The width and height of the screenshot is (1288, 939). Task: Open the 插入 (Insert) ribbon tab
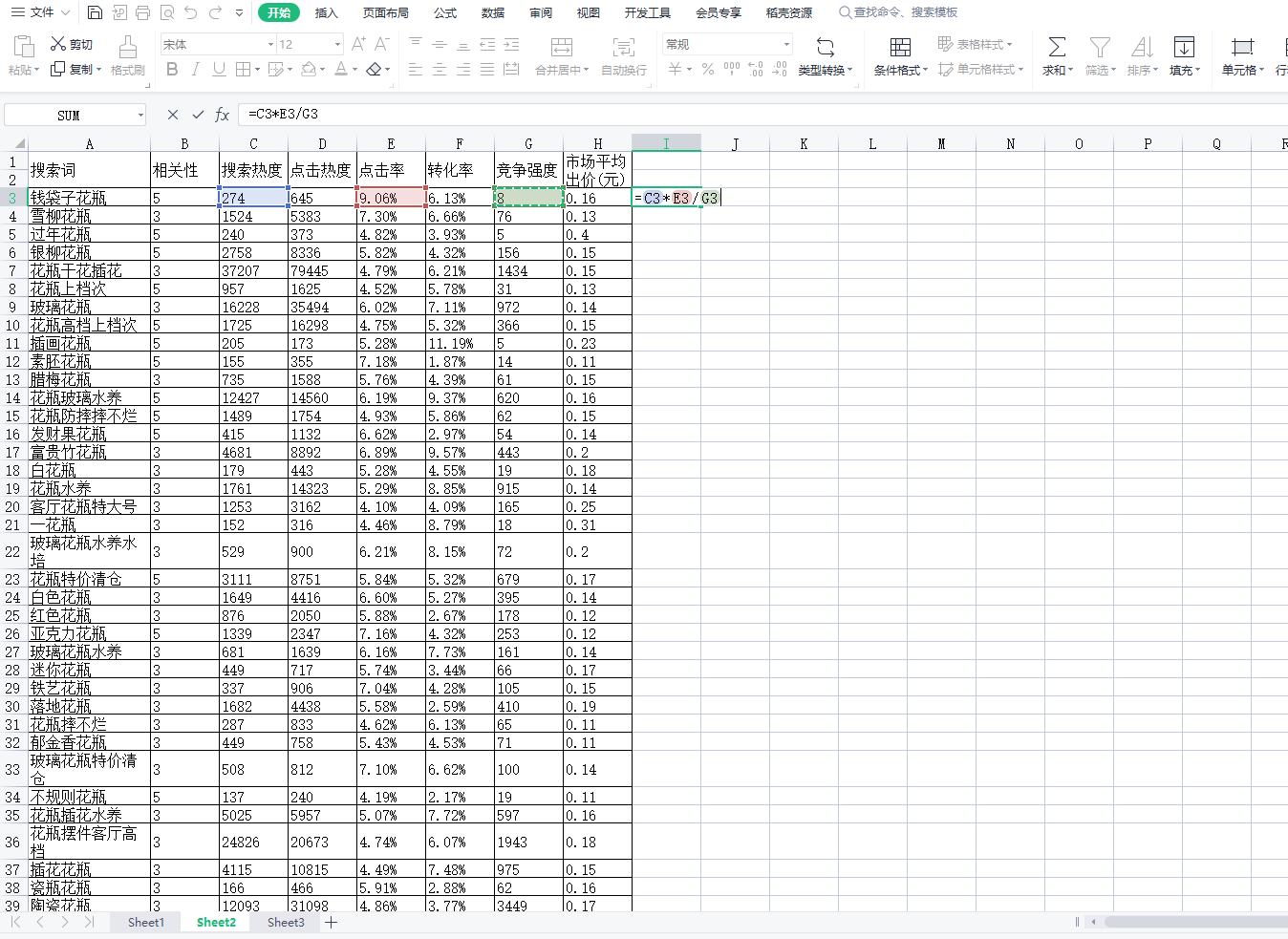(326, 12)
